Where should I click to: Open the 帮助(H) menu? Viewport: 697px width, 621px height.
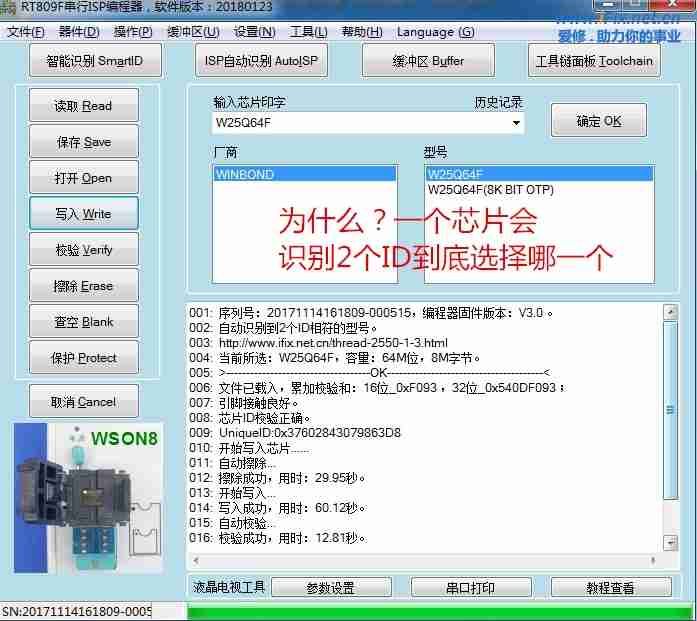coord(362,32)
